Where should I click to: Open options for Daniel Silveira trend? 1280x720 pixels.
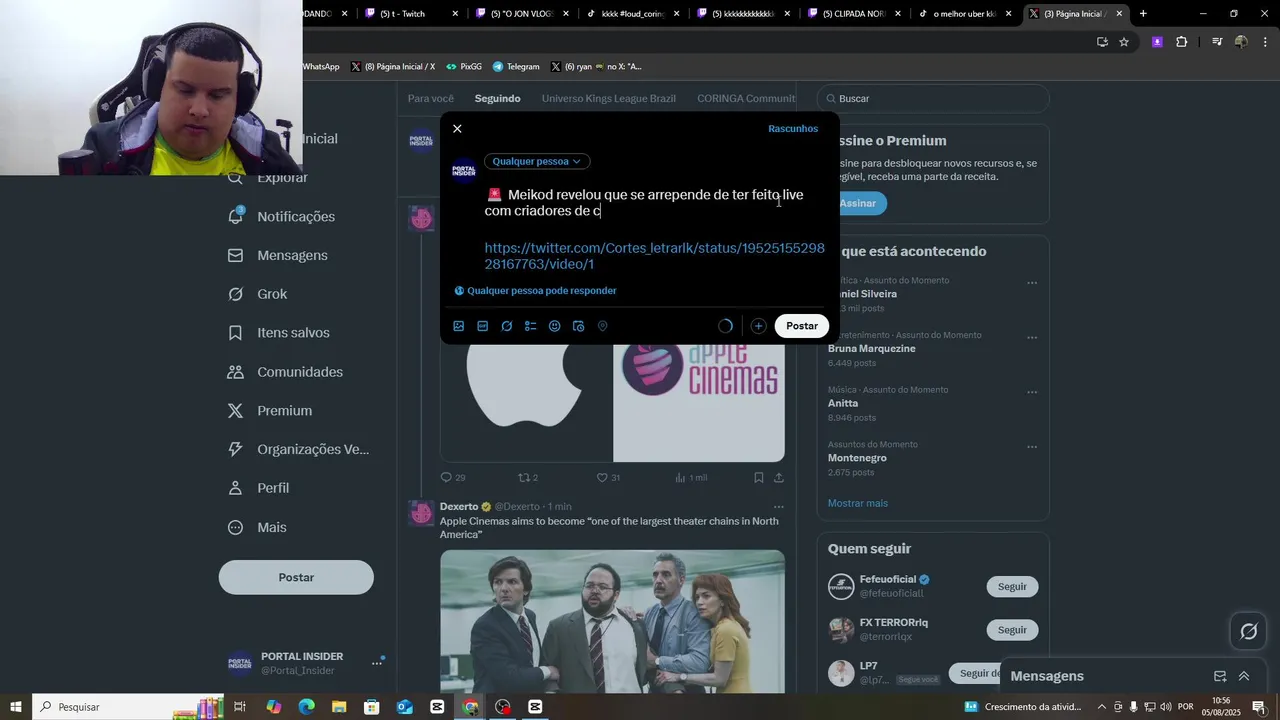point(1032,283)
